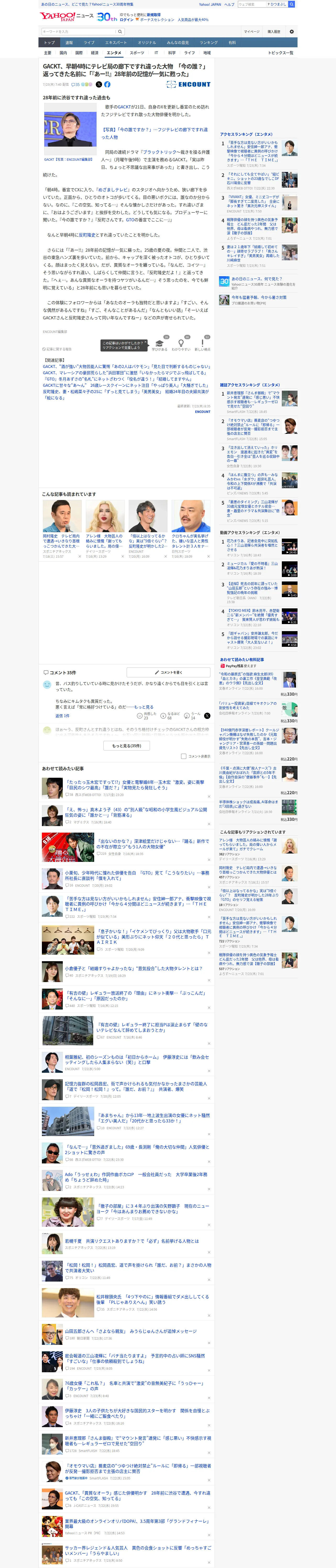Select the エキスパート navigation tab
The width and height of the screenshot is (336, 1568).
tap(116, 43)
